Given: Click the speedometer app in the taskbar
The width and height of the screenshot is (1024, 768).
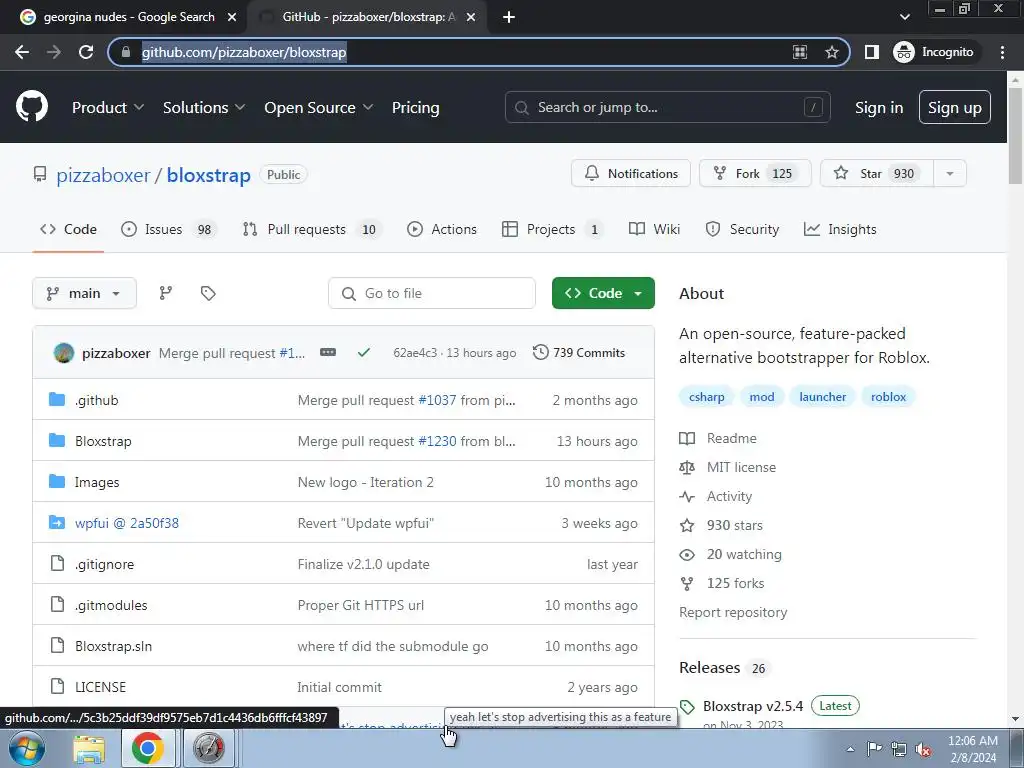Looking at the screenshot, I should pyautogui.click(x=208, y=748).
